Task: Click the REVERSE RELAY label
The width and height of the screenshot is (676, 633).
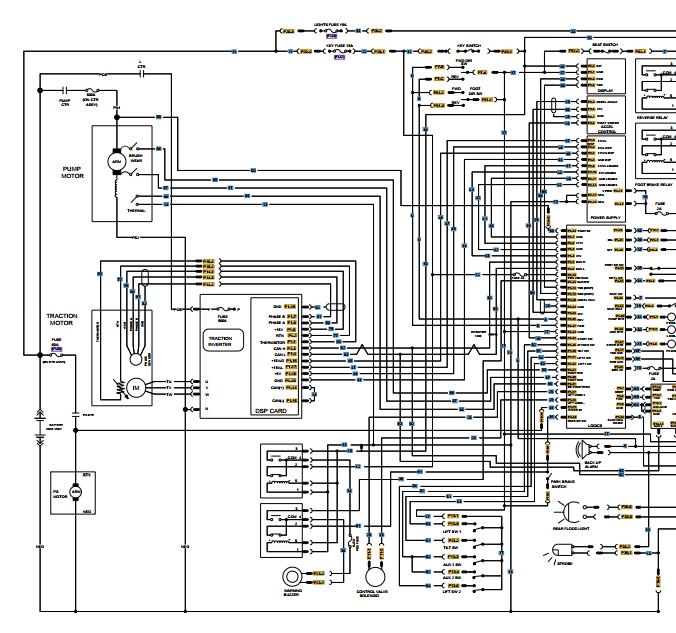Action: coord(652,117)
